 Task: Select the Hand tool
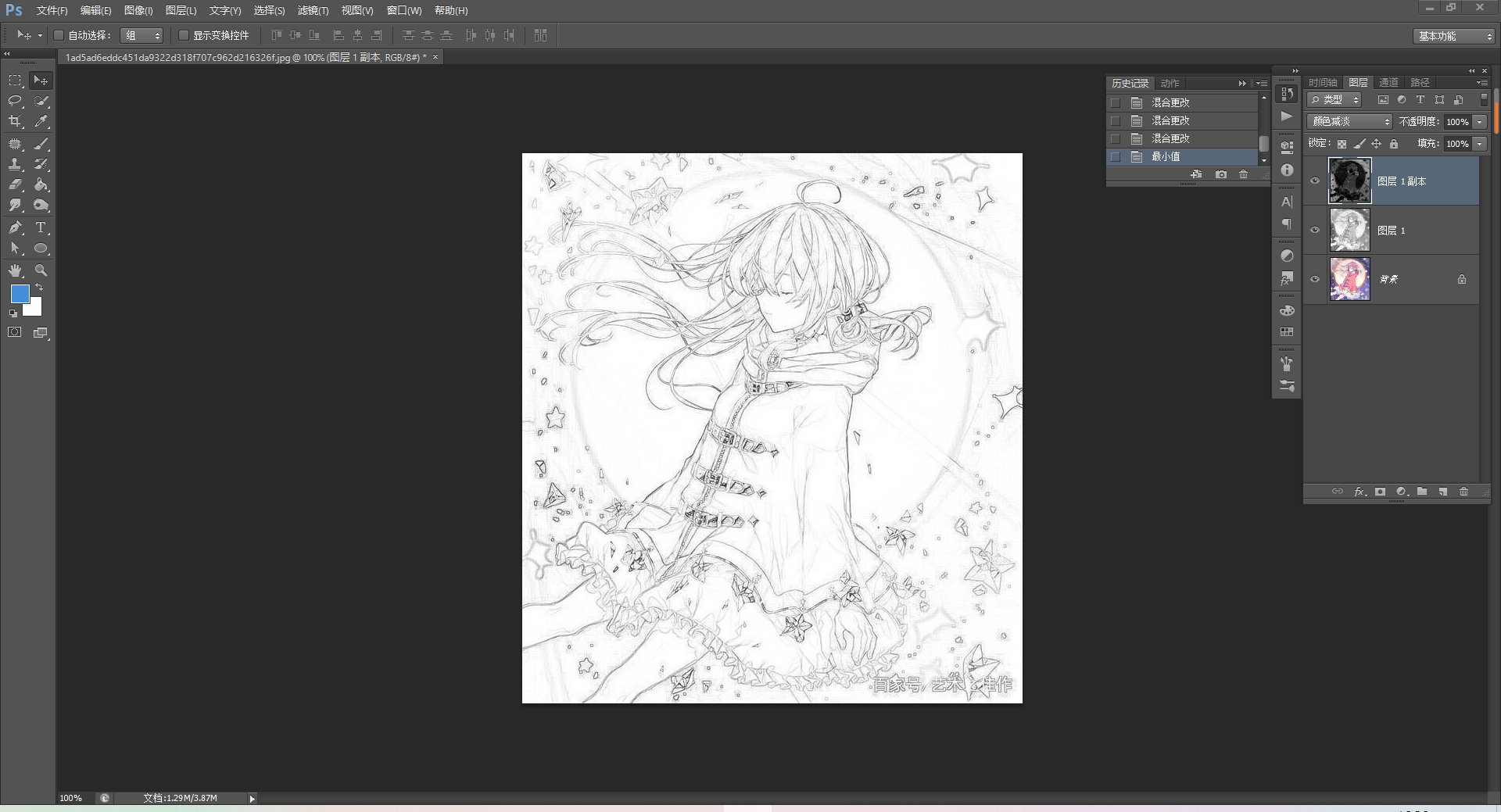click(x=15, y=270)
